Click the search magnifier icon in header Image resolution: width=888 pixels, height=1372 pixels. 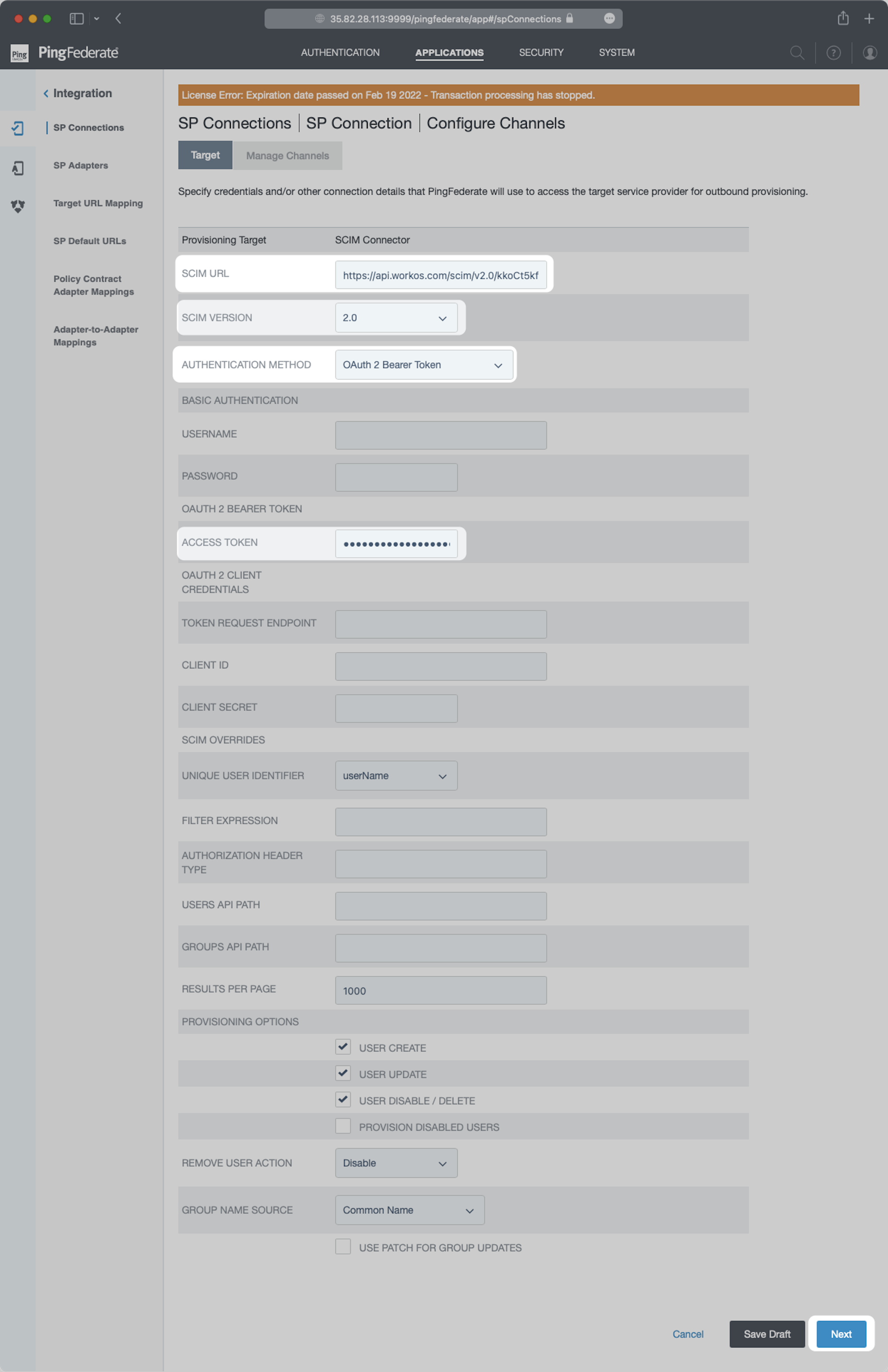click(x=797, y=53)
